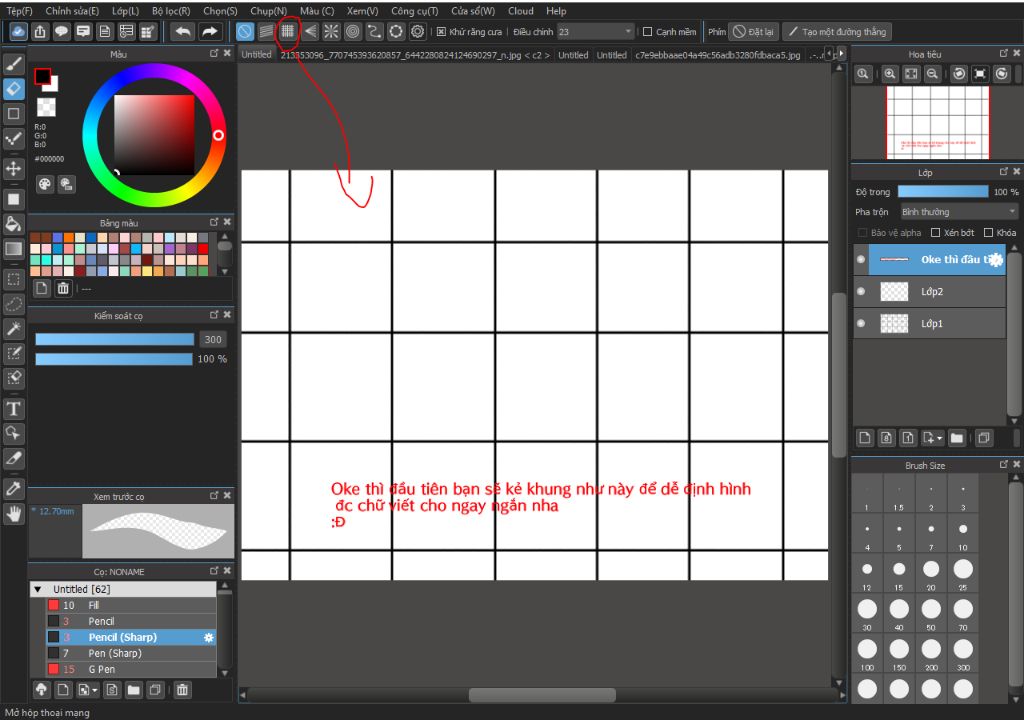This screenshot has width=1024, height=720.
Task: Switch to first Untitled document tab
Action: (x=256, y=55)
